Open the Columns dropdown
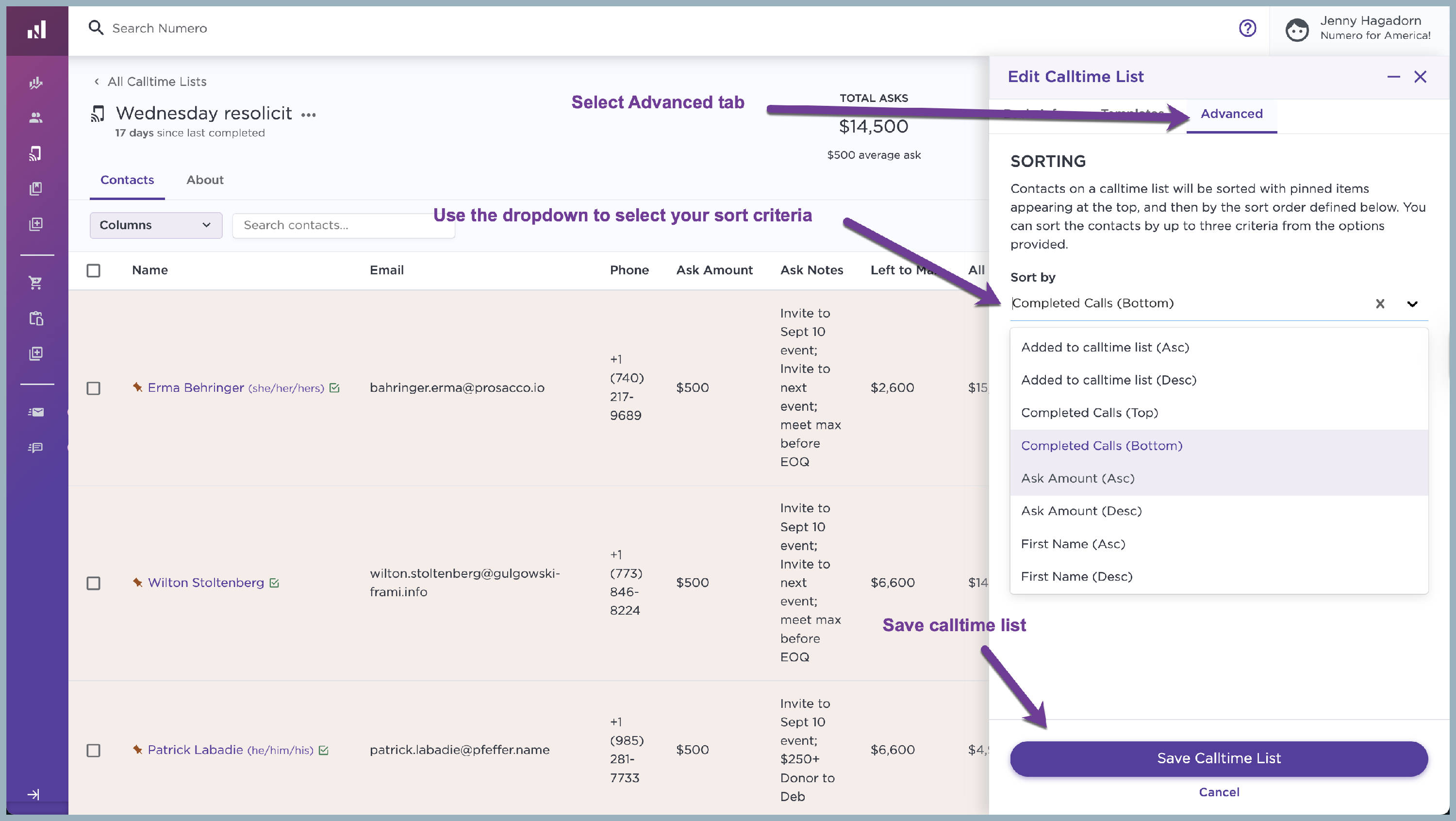 (155, 225)
